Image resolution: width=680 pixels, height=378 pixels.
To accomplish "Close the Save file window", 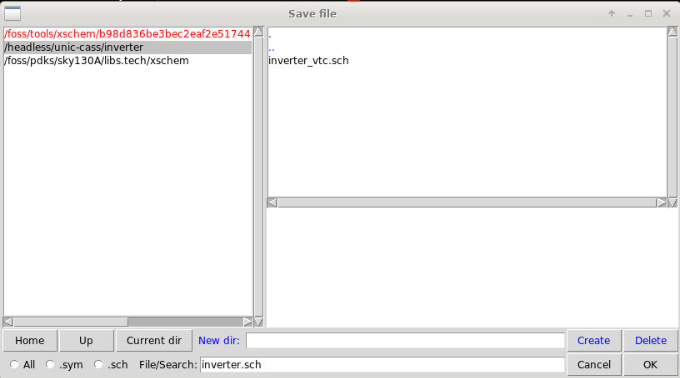I will 667,13.
